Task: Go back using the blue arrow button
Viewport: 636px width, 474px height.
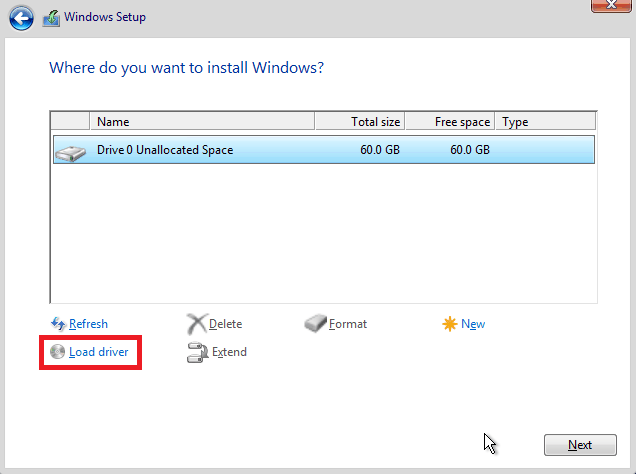Action: 21,18
